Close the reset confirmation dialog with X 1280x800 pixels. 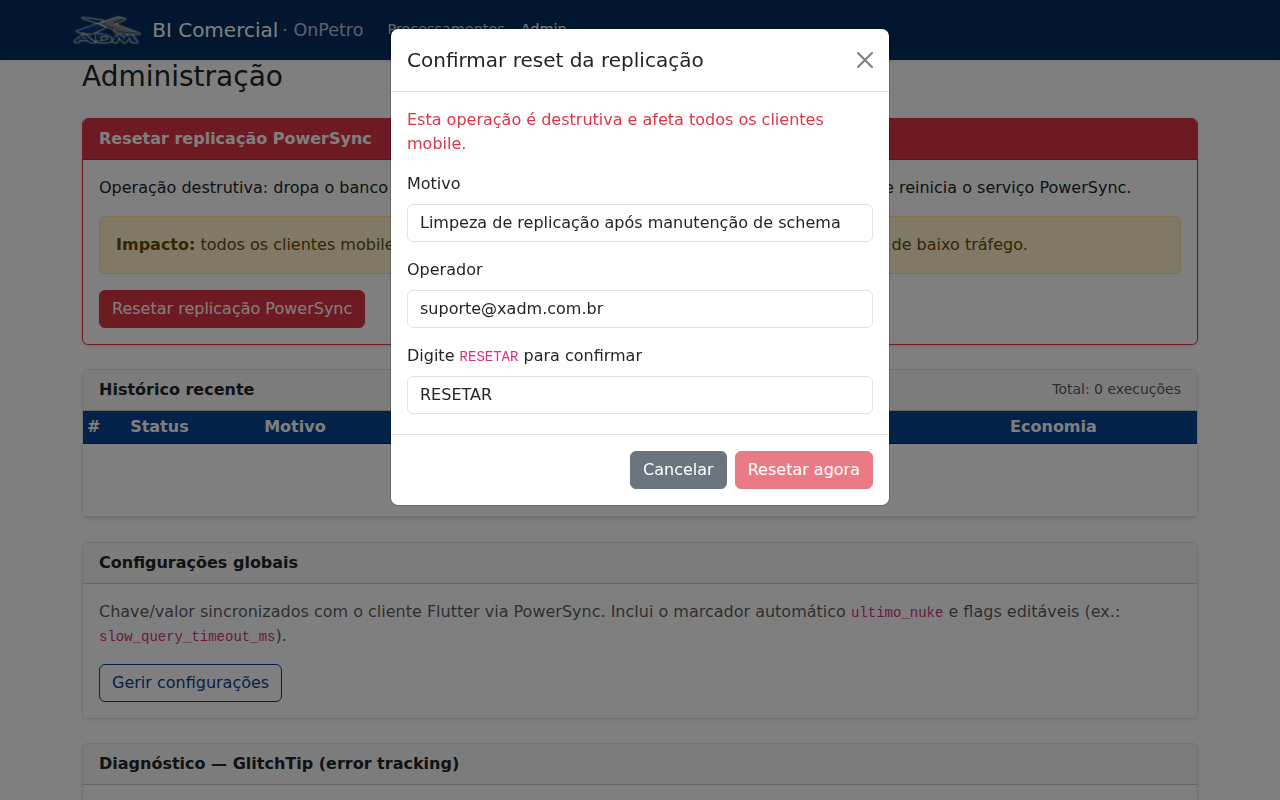point(865,60)
